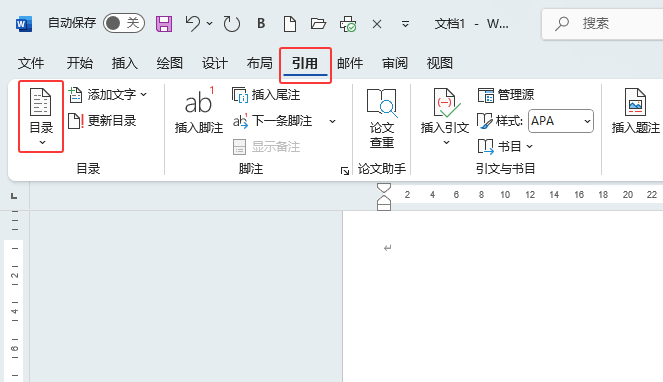
Task: Open a file with the folder icon
Action: click(x=318, y=24)
